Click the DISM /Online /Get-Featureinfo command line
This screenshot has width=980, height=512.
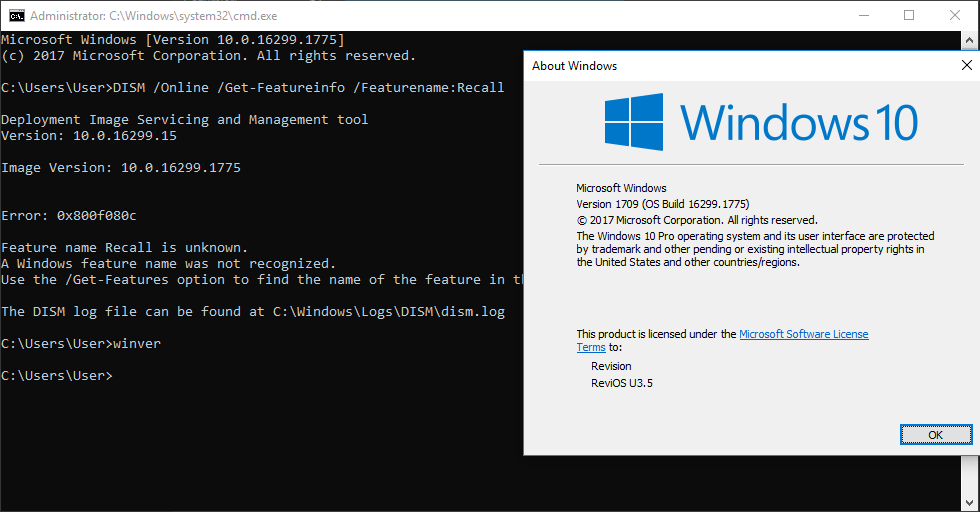pos(252,88)
